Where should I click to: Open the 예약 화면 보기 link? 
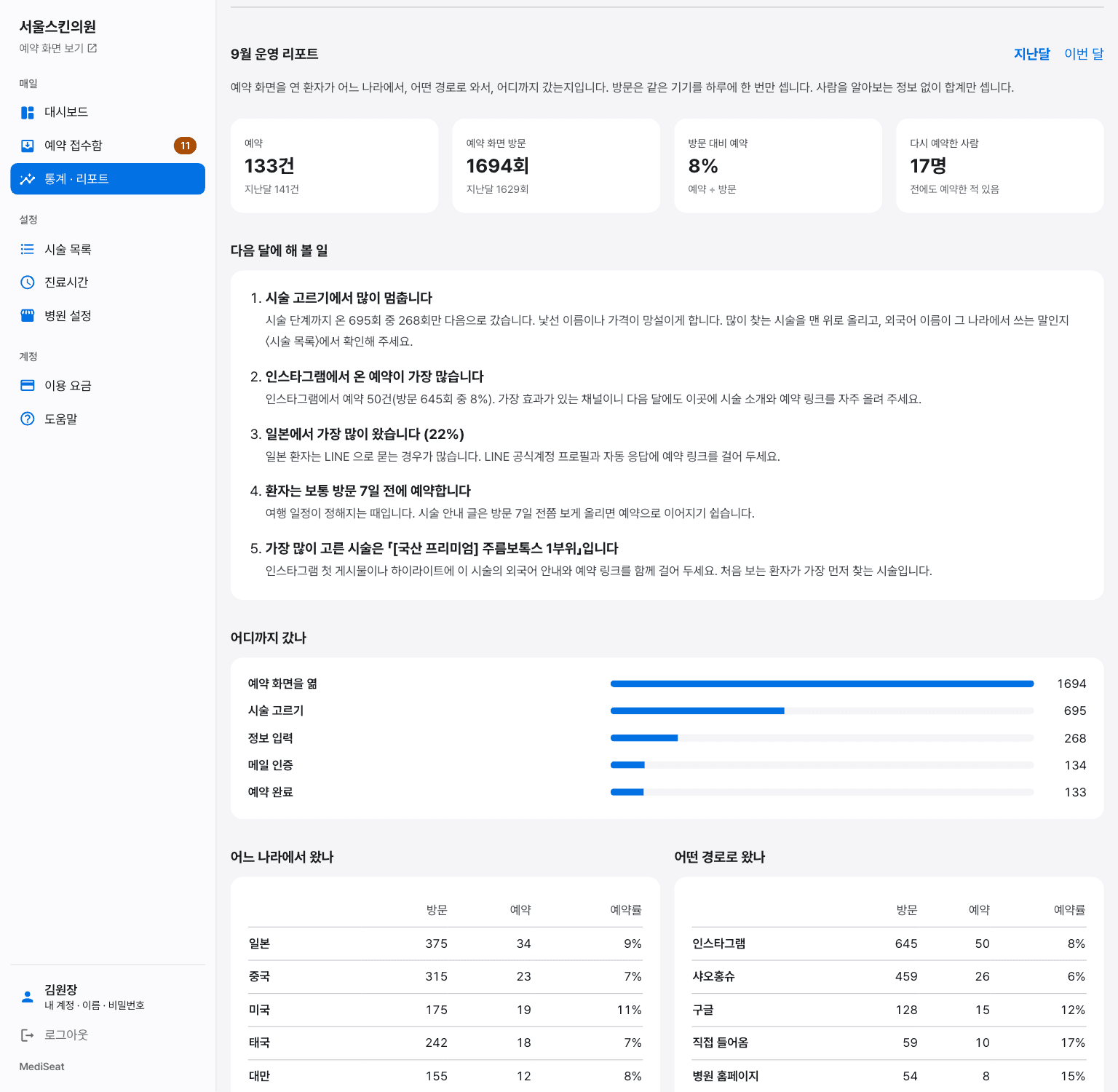[x=58, y=48]
